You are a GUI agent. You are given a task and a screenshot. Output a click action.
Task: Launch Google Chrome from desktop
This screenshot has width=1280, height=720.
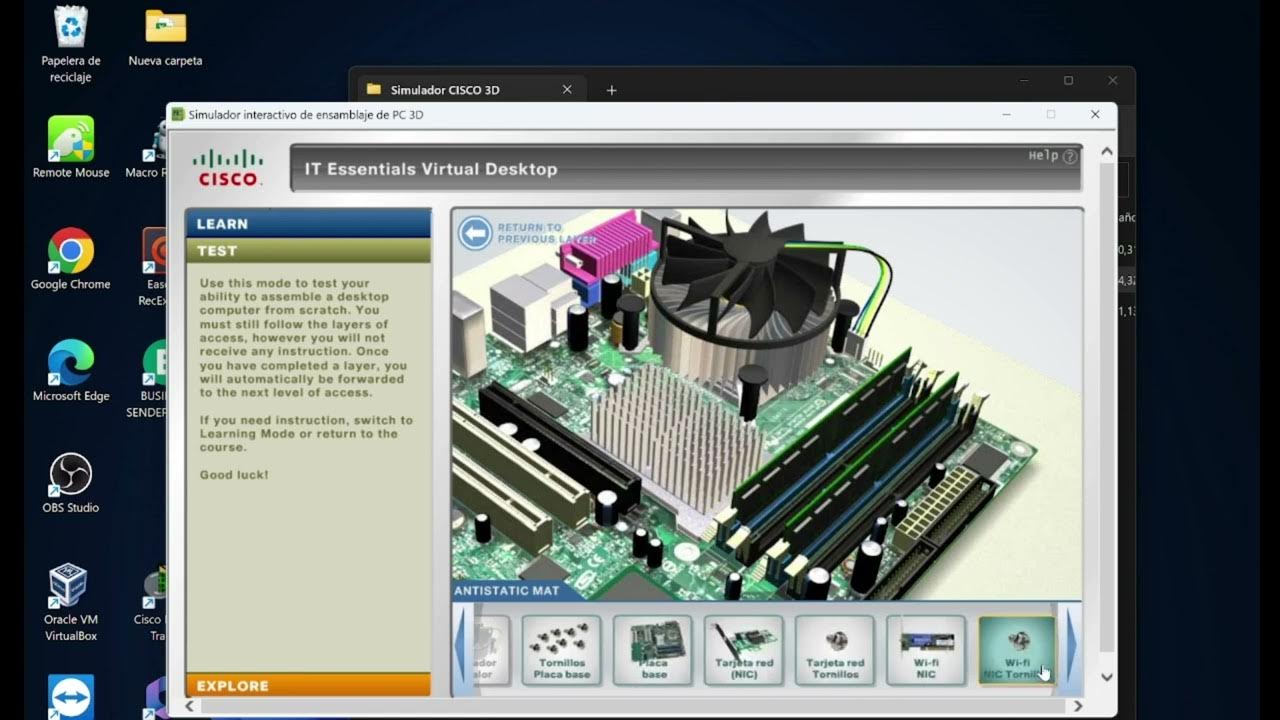(x=71, y=260)
